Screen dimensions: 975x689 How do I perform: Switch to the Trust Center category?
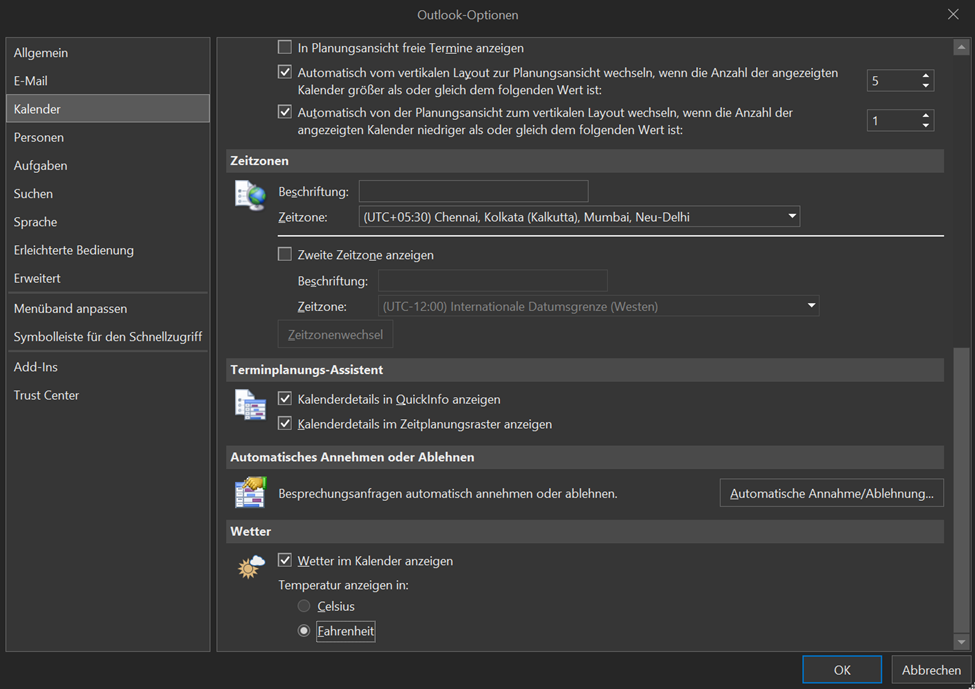tap(47, 395)
